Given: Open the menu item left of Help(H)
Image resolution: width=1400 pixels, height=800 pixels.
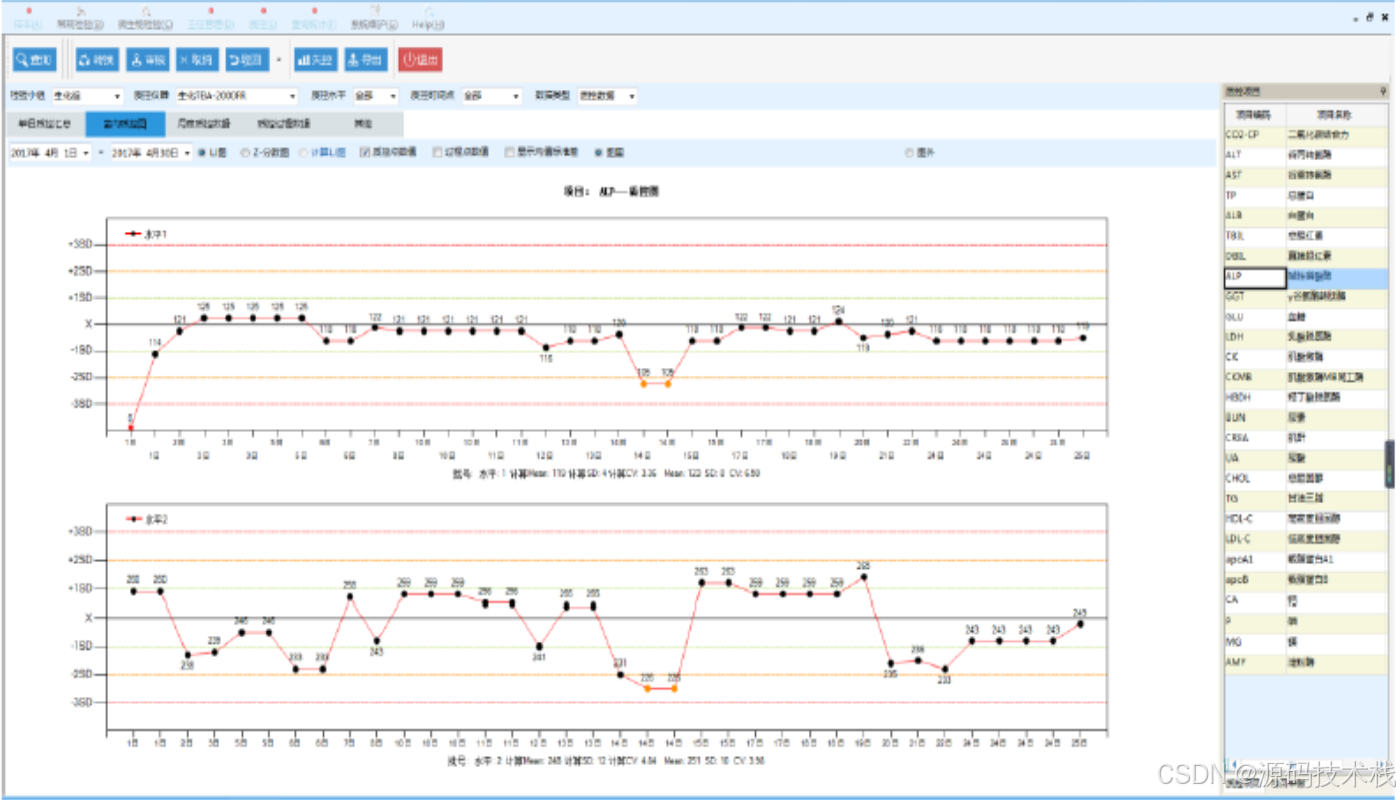Looking at the screenshot, I should (x=374, y=19).
